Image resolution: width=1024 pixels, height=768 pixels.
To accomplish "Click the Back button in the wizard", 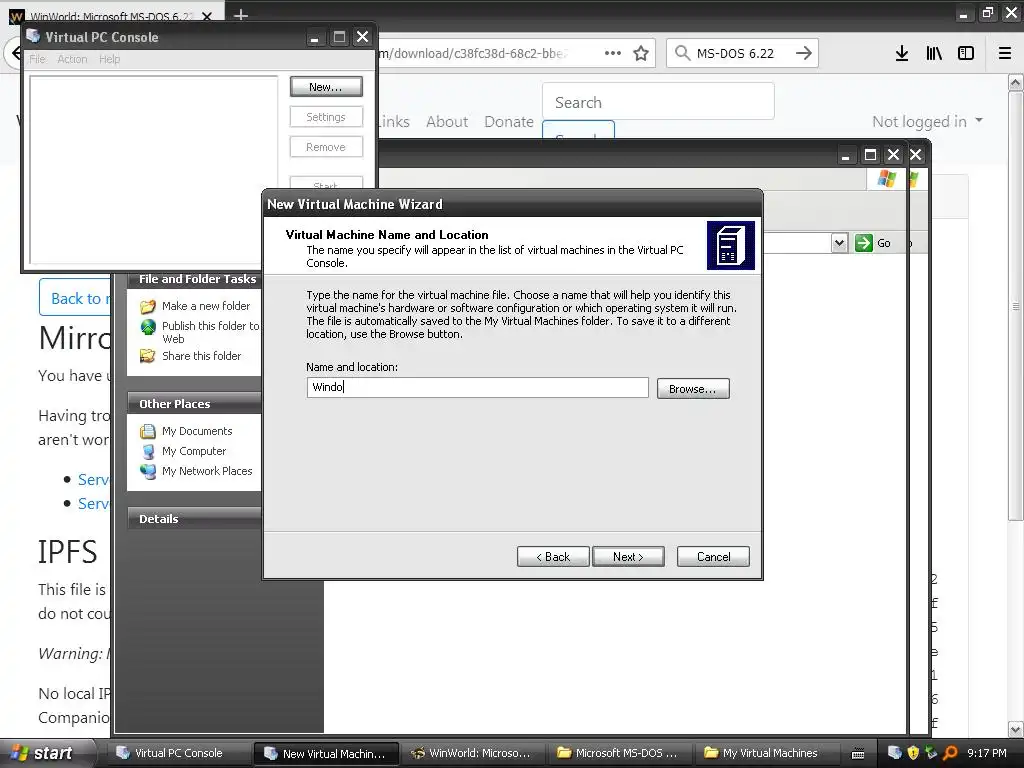I will point(553,556).
